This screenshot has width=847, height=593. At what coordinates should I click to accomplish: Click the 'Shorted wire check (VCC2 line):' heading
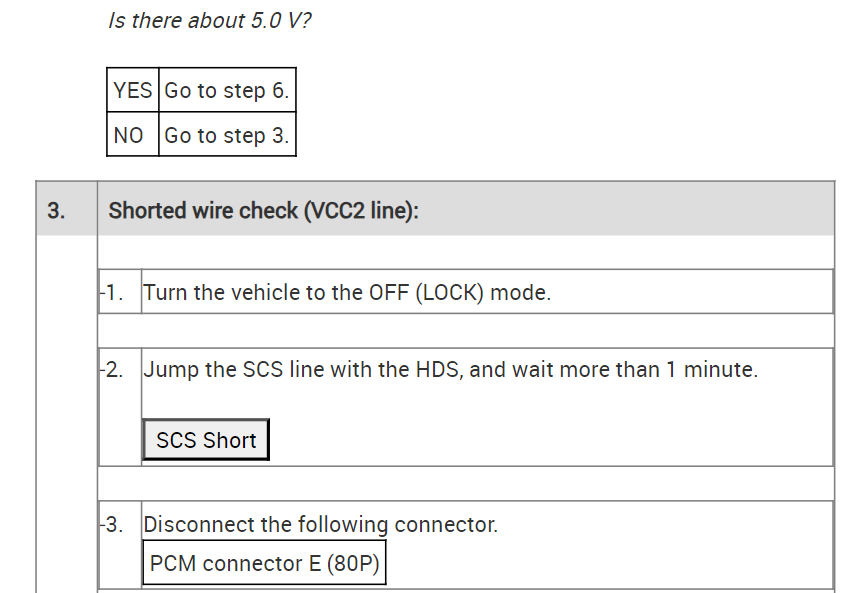pyautogui.click(x=263, y=211)
